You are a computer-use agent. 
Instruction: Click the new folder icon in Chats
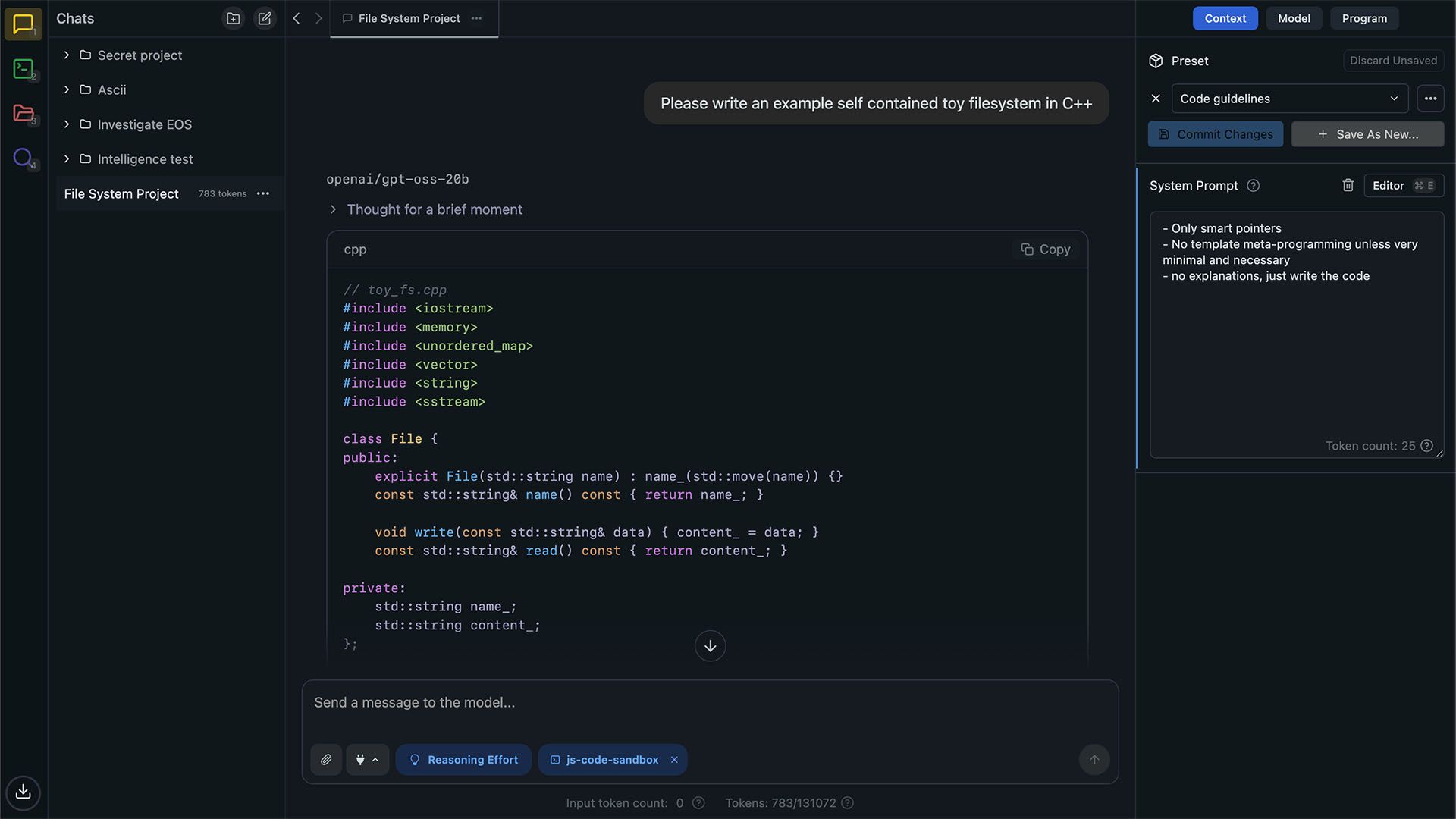click(233, 18)
